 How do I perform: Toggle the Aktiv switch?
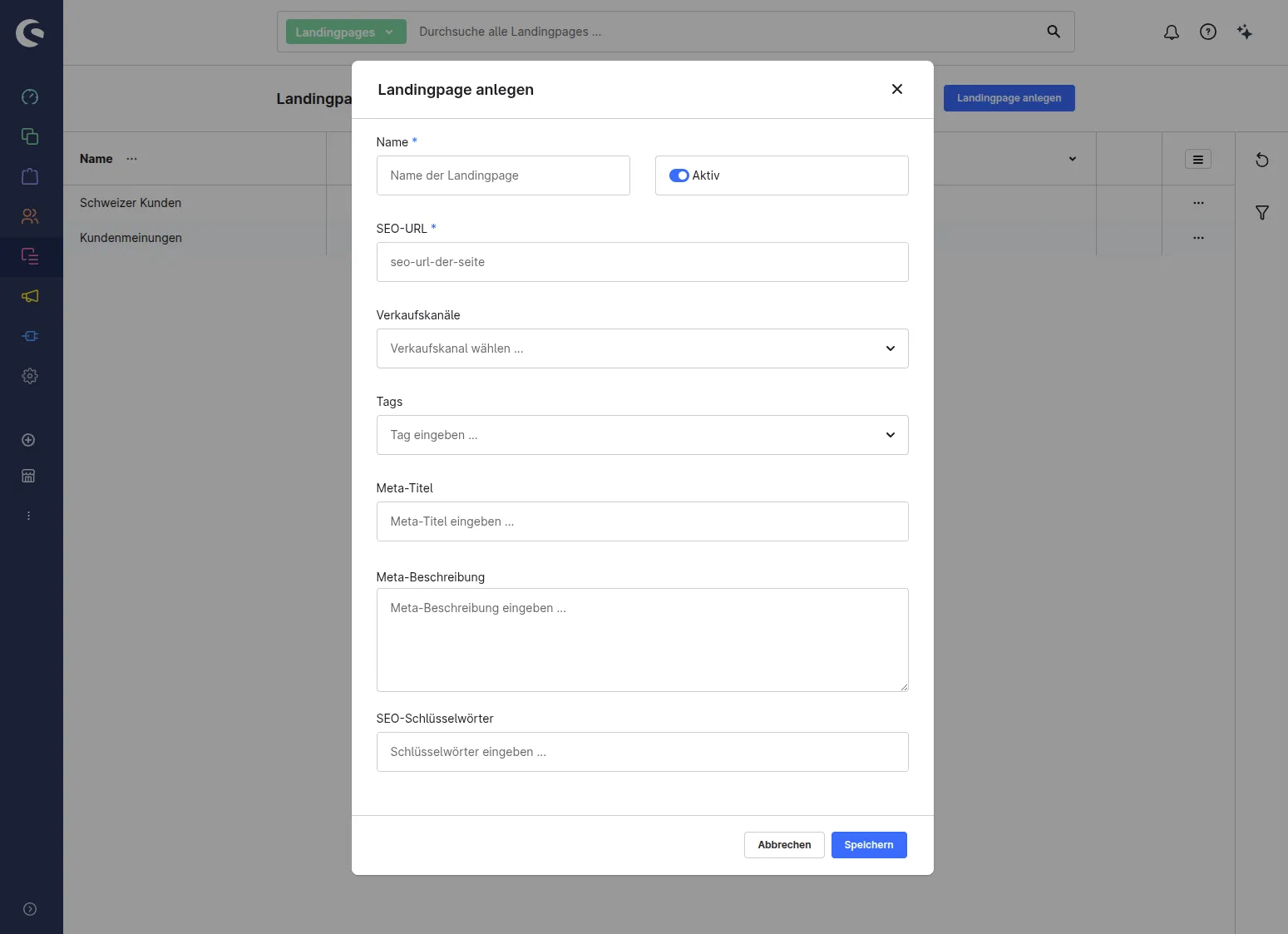pyautogui.click(x=679, y=175)
